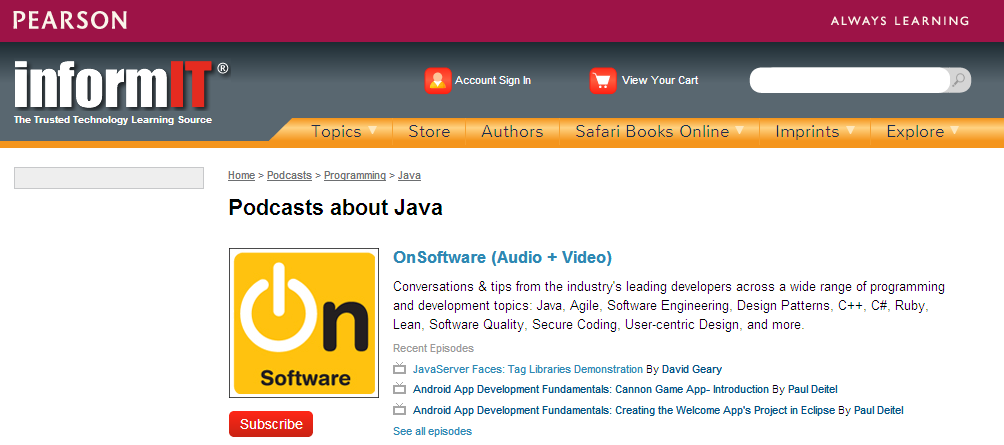Open the Imprints dropdown menu
Screen dimensions: 1004x445
[x=815, y=131]
